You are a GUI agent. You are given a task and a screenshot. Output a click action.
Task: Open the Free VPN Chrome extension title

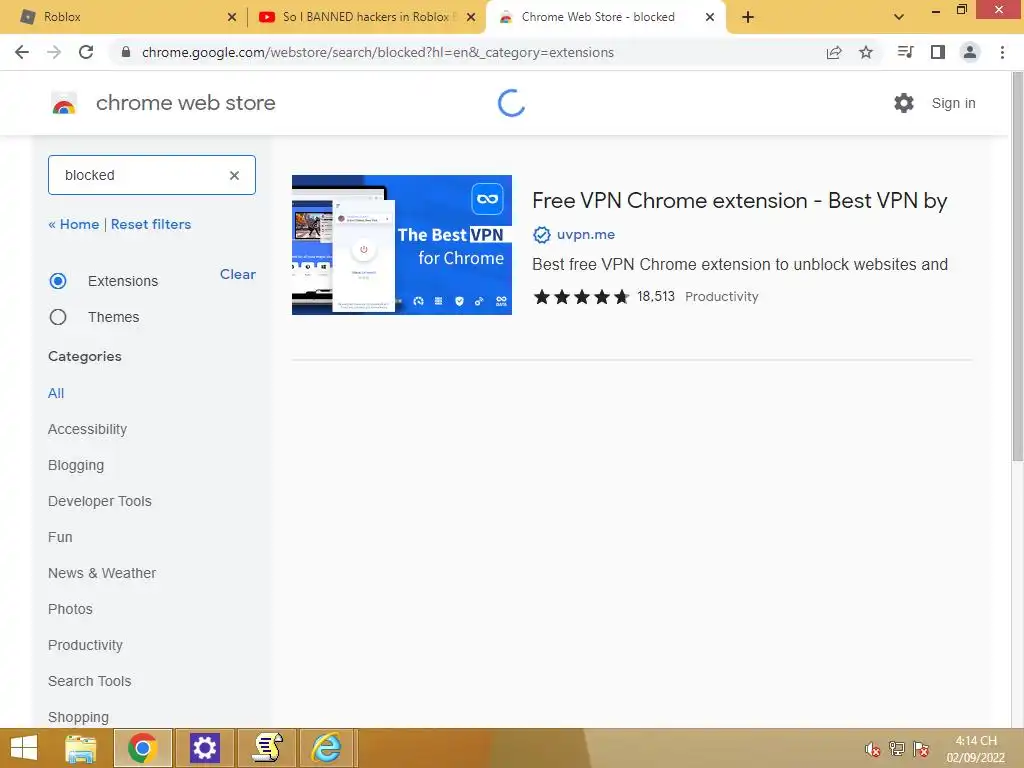pyautogui.click(x=739, y=200)
